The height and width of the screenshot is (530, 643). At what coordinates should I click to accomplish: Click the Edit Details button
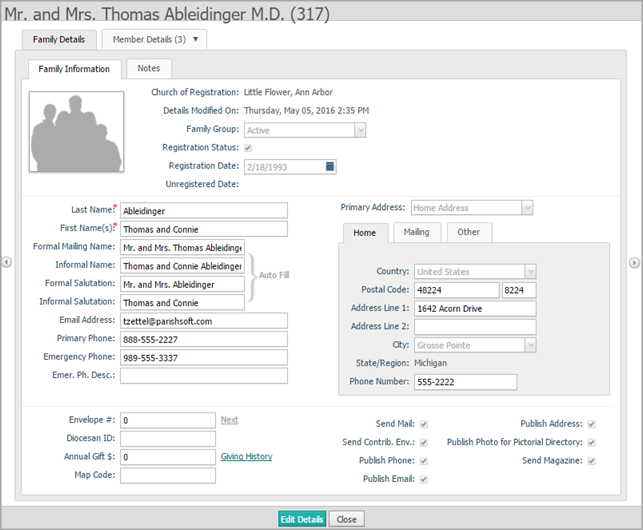(302, 520)
